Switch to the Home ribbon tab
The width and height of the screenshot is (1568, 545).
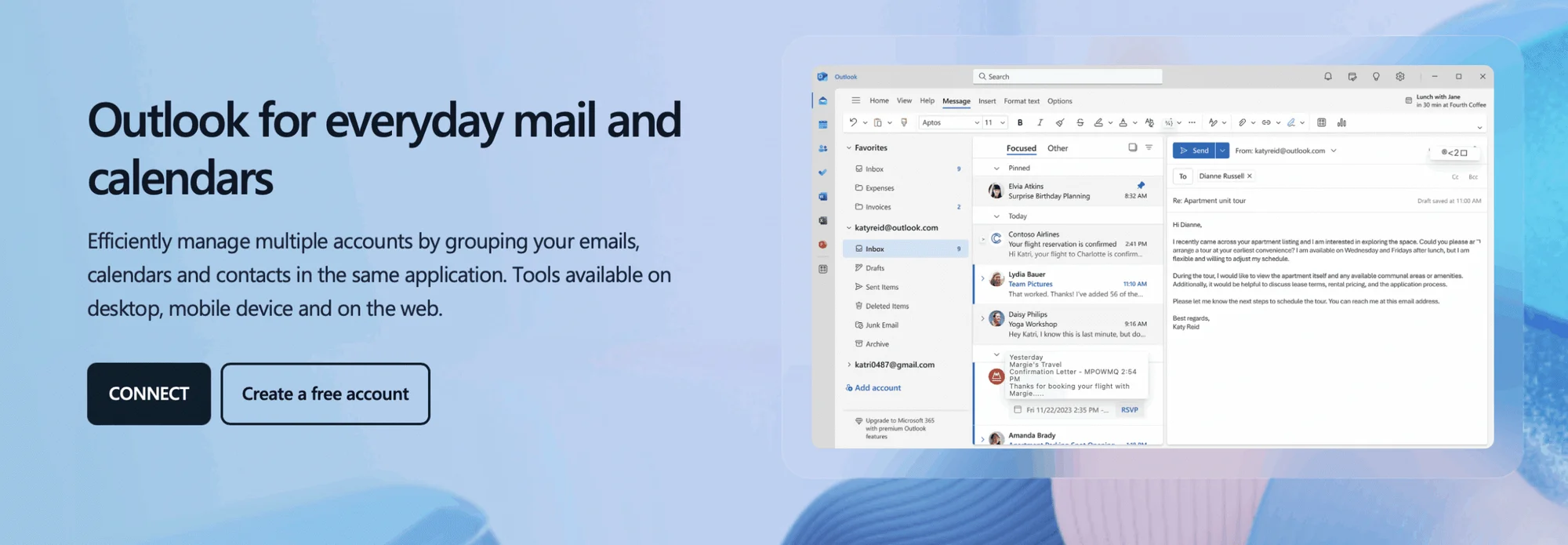[879, 100]
